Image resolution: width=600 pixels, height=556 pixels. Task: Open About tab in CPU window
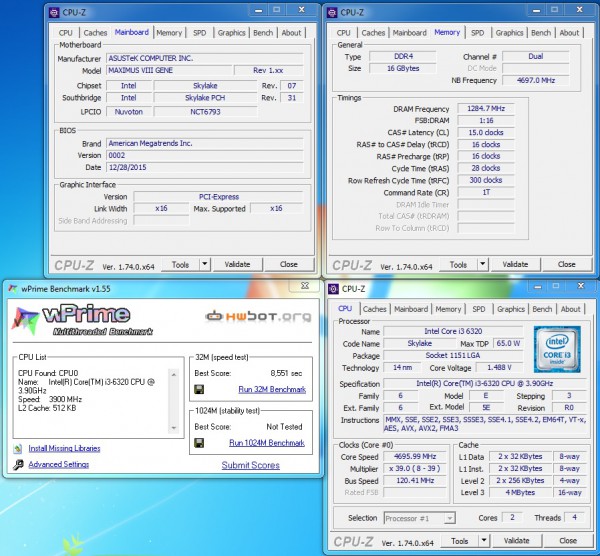point(571,309)
